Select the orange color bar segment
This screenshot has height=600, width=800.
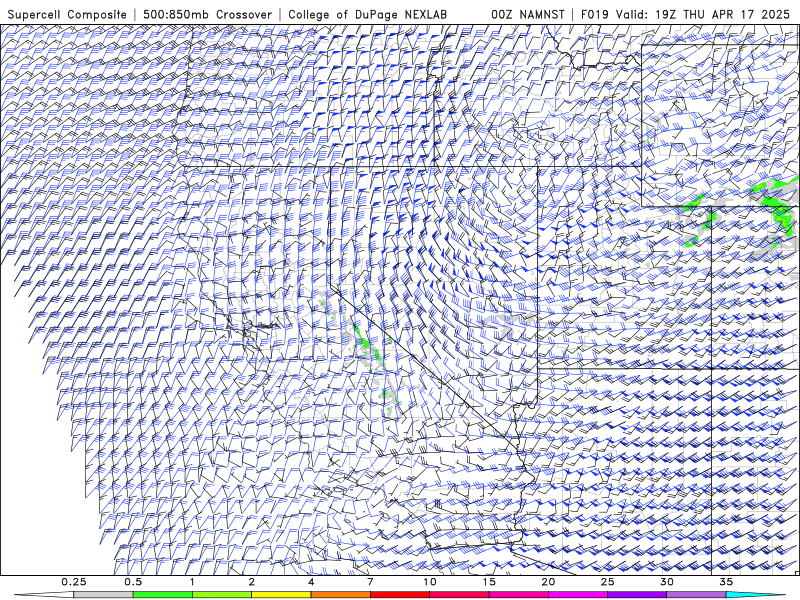click(340, 595)
